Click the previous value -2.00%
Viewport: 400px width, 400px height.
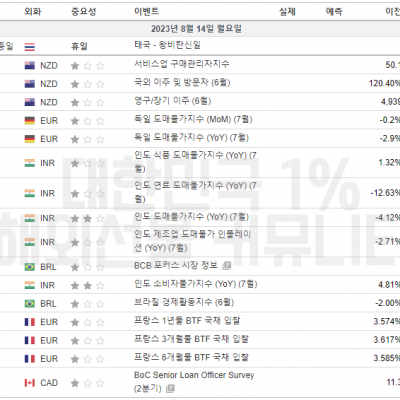click(x=387, y=303)
